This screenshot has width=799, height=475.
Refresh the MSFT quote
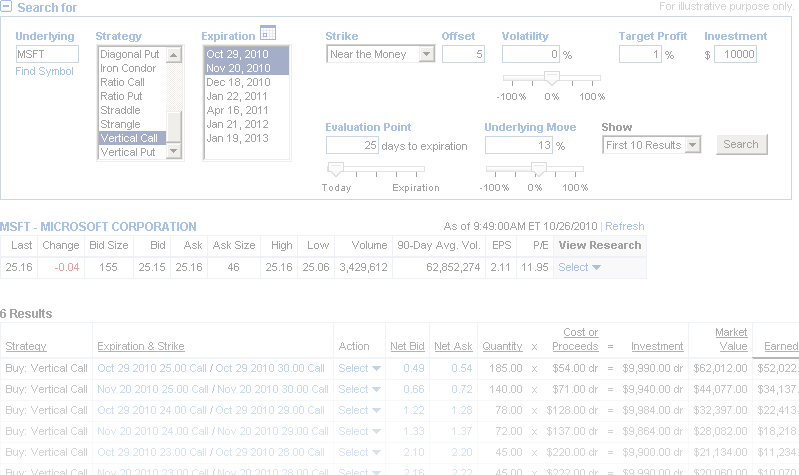[625, 226]
